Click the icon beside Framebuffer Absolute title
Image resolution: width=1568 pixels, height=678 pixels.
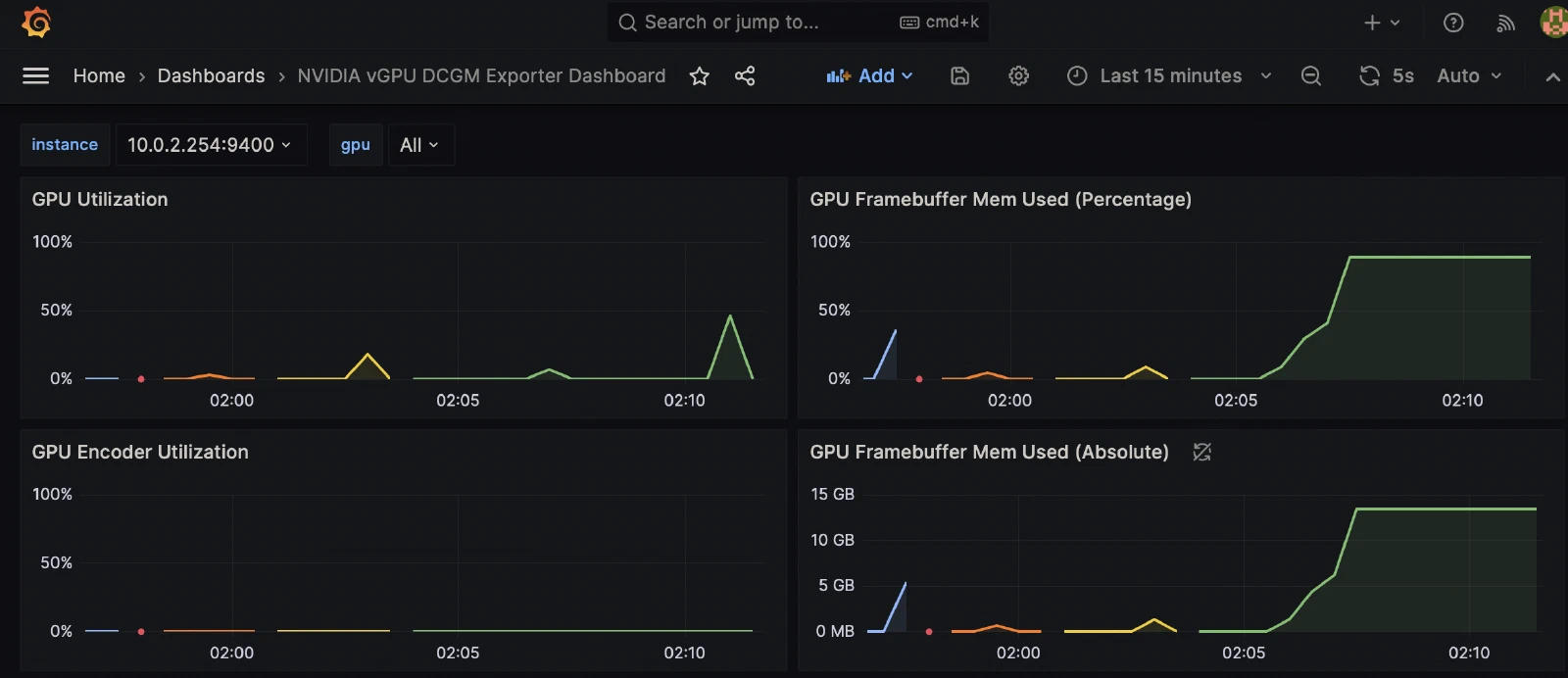pos(1202,452)
